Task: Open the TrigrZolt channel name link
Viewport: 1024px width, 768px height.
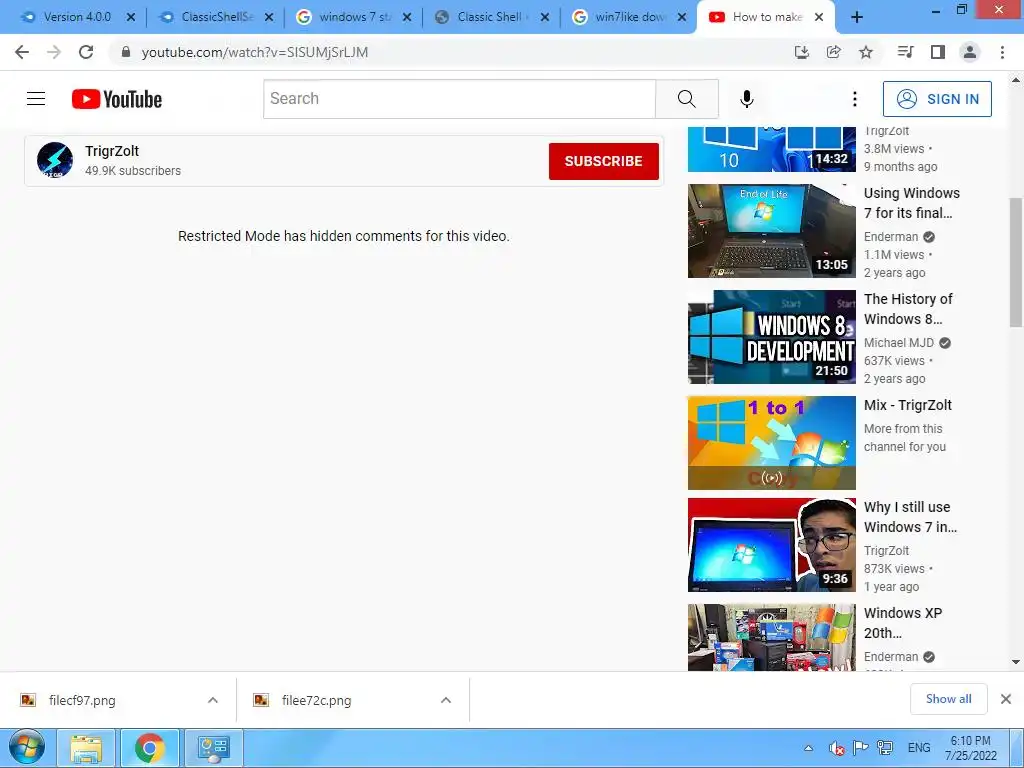Action: point(112,151)
